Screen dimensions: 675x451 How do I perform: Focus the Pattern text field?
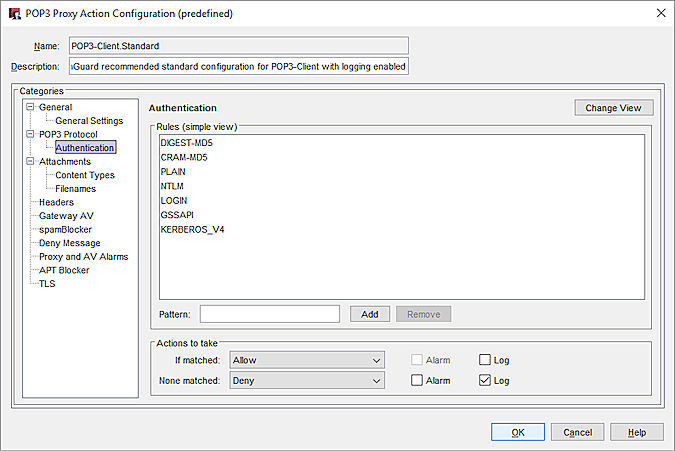tap(270, 314)
